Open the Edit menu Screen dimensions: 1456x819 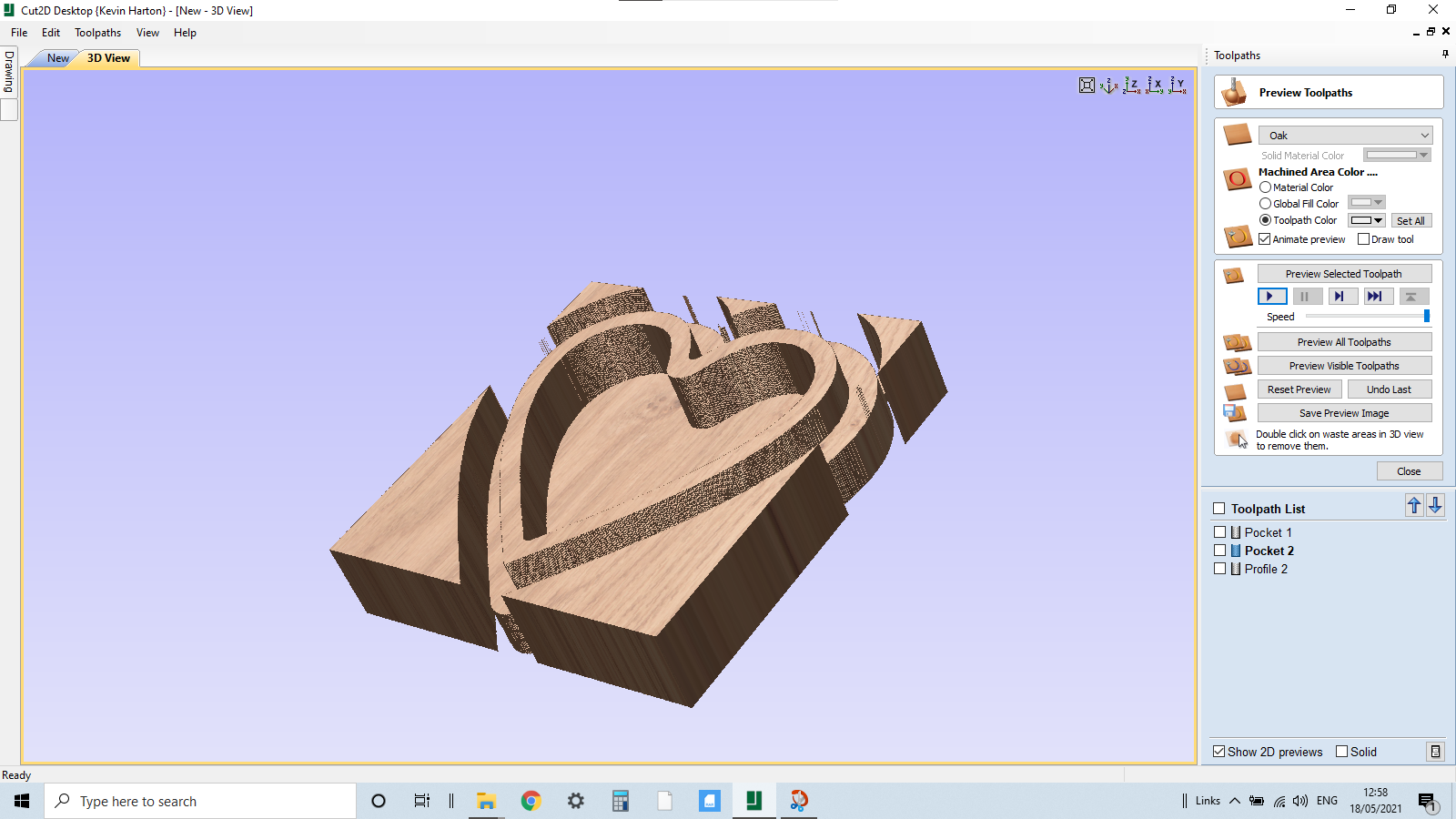pos(51,33)
